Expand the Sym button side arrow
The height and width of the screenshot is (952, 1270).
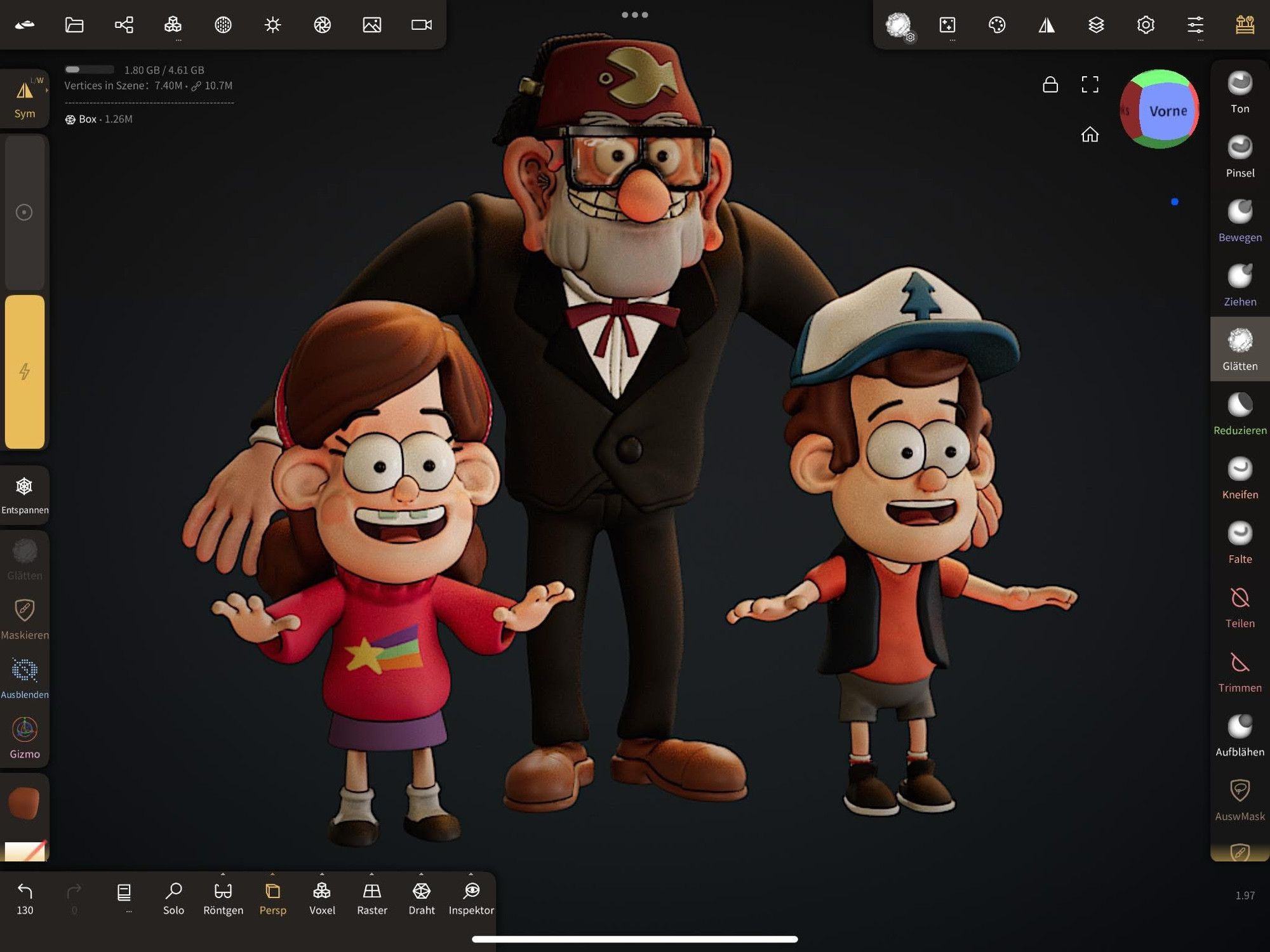47,90
